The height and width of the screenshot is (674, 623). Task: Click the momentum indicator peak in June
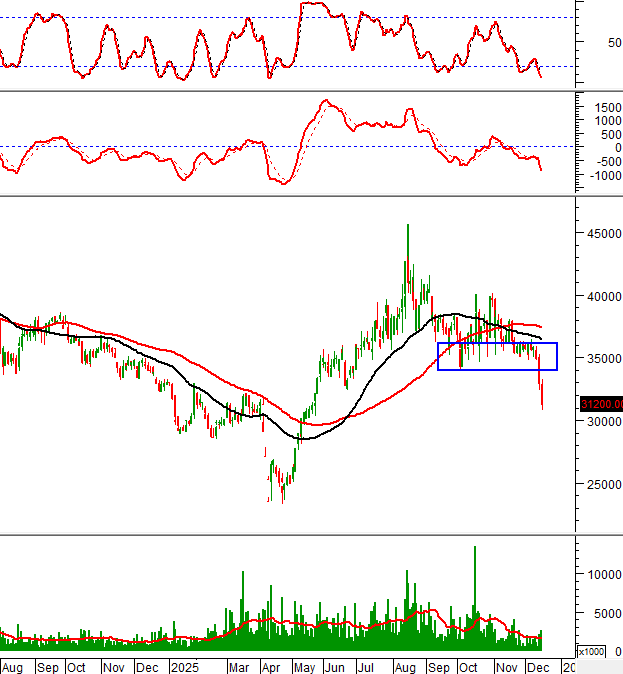click(325, 101)
